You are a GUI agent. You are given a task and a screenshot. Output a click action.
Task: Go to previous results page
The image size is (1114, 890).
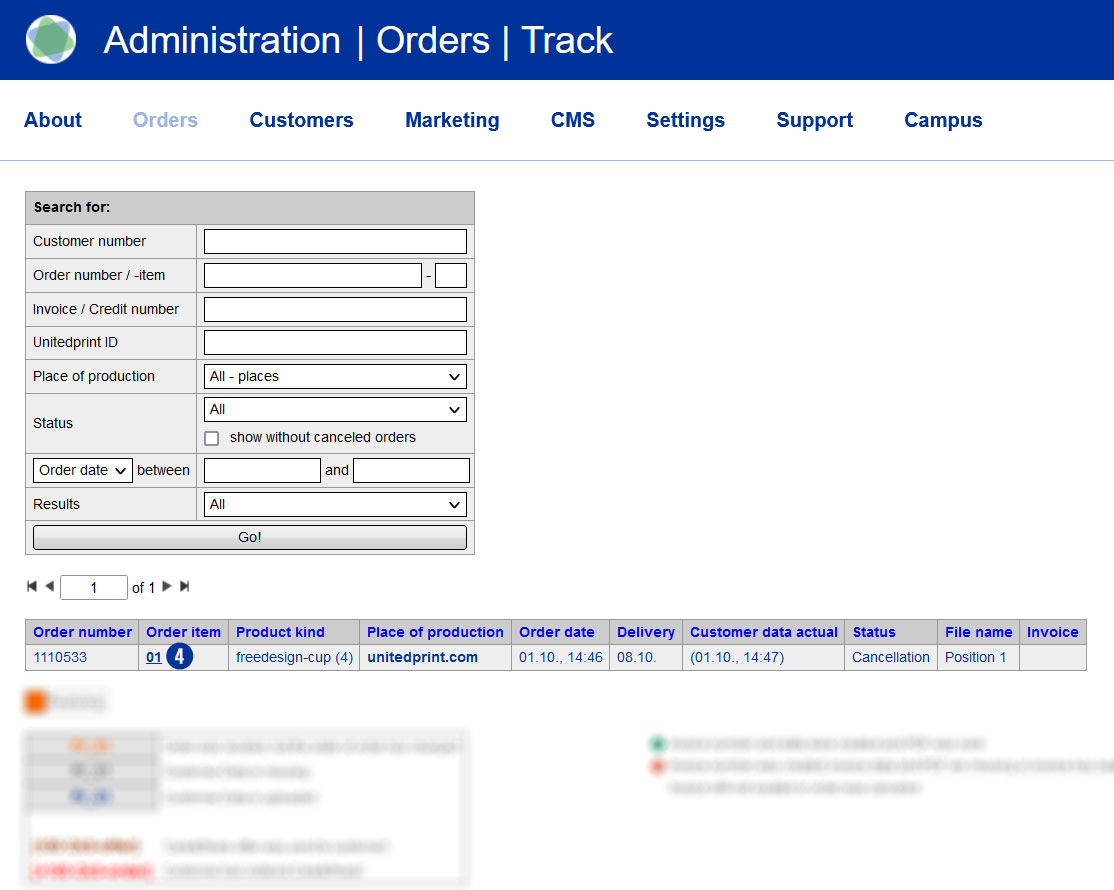tap(49, 587)
